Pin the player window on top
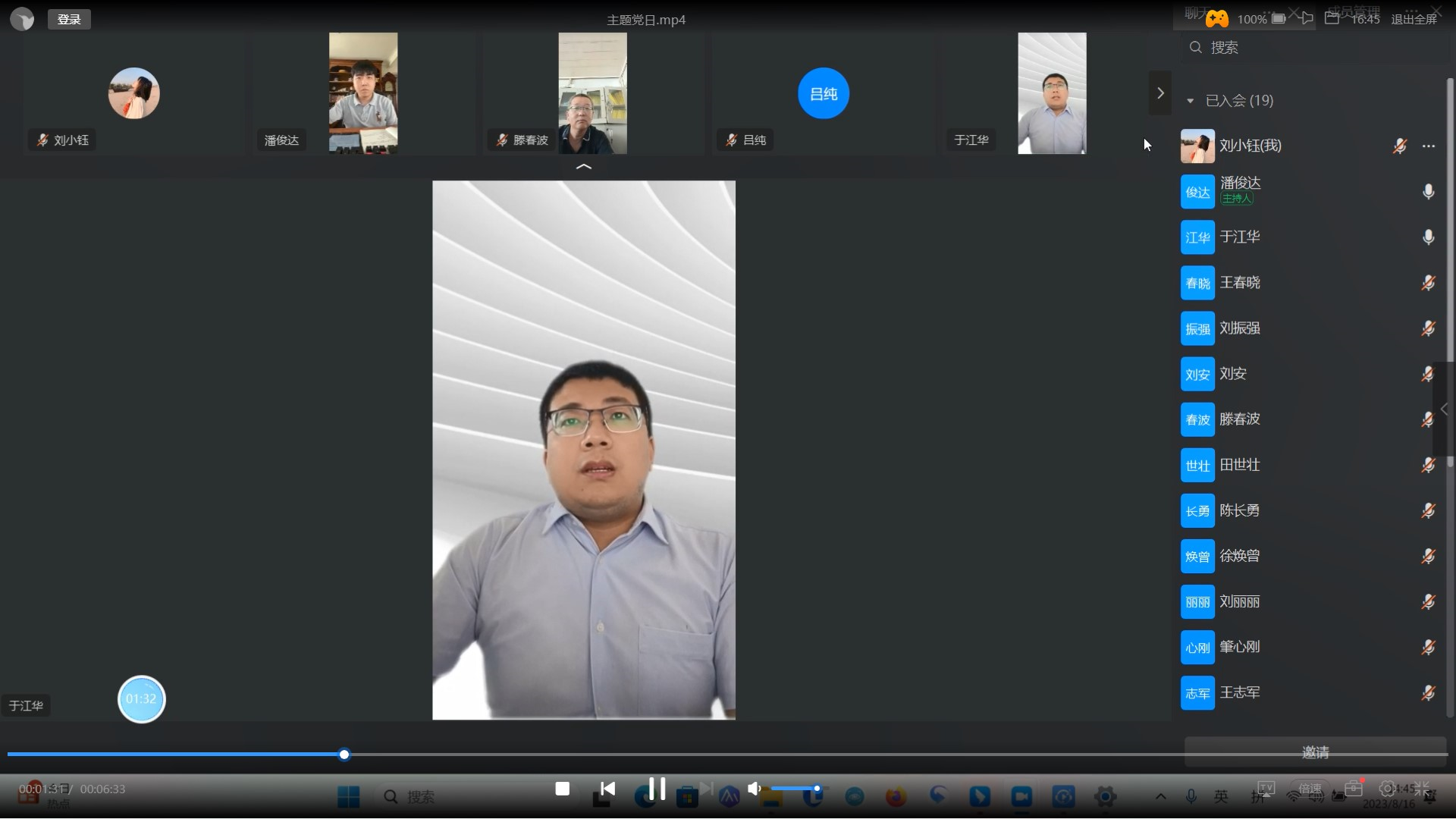Screen dimensions: 1456x819 point(1306,18)
